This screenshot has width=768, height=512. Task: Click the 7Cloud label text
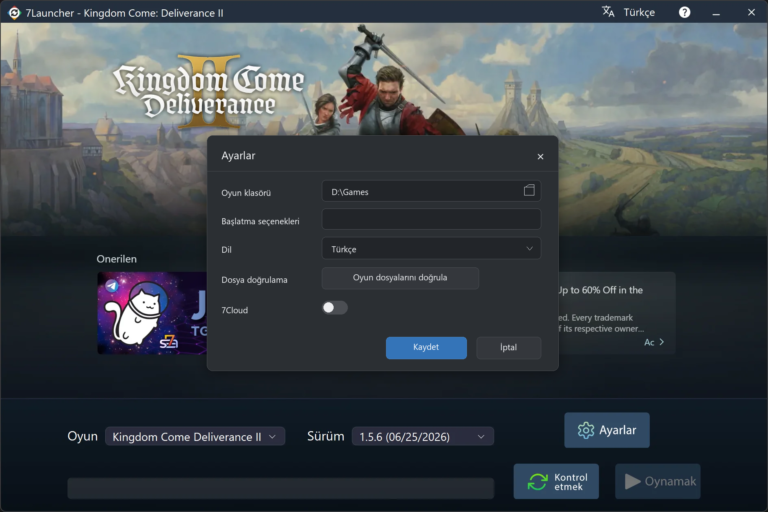tap(235, 310)
